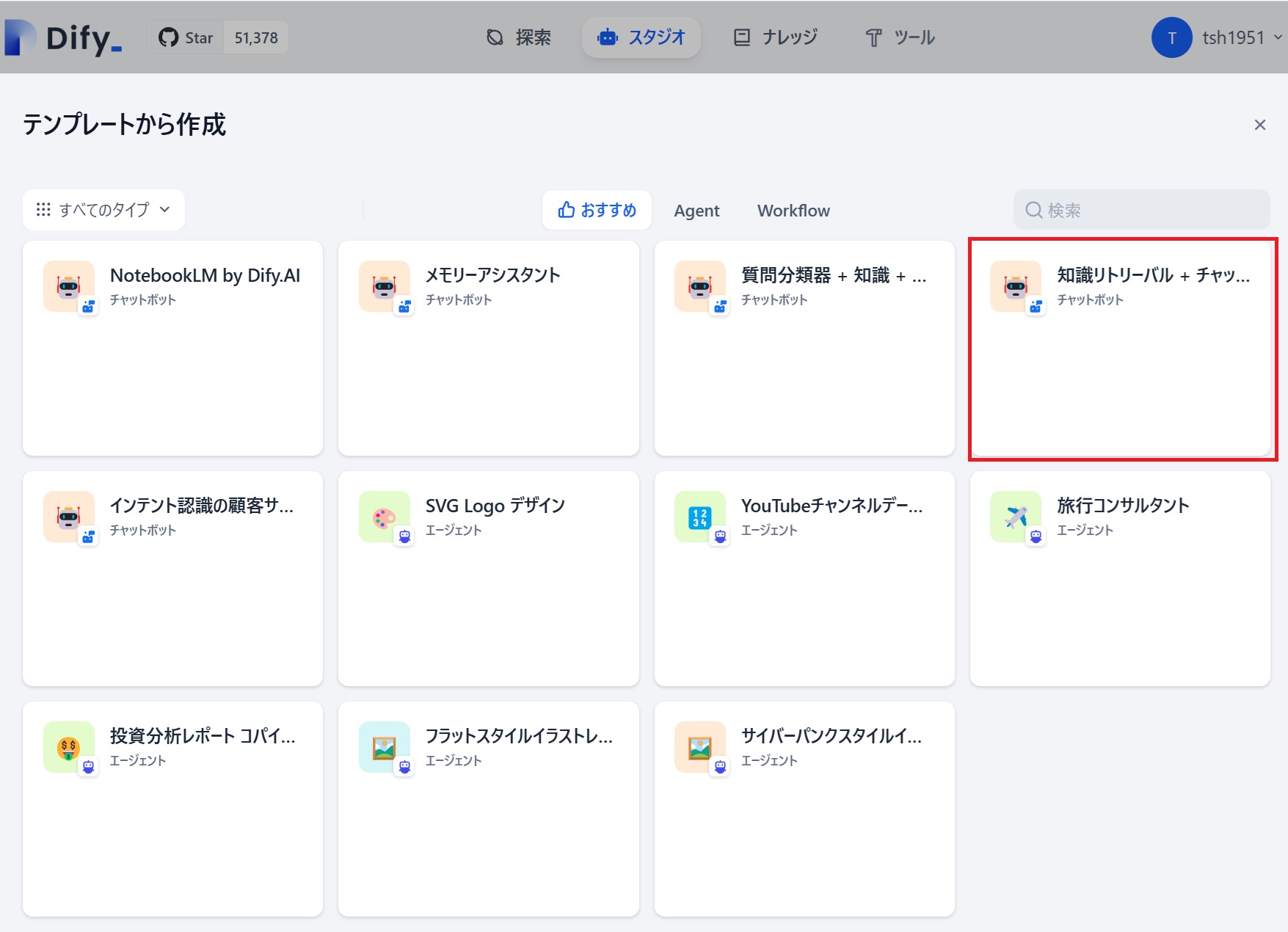The width and height of the screenshot is (1288, 932).
Task: Click the money face icon for 投資分析レポート
Action: tap(69, 747)
